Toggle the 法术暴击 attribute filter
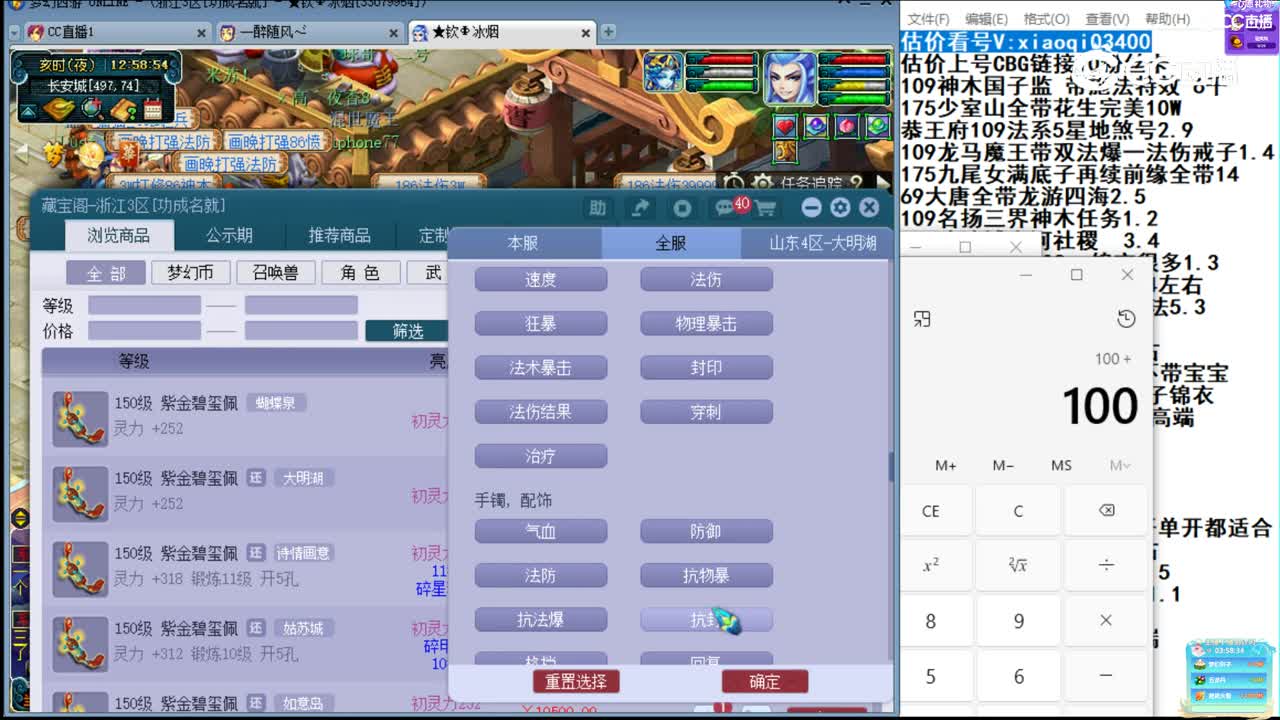This screenshot has height=720, width=1280. pos(541,368)
